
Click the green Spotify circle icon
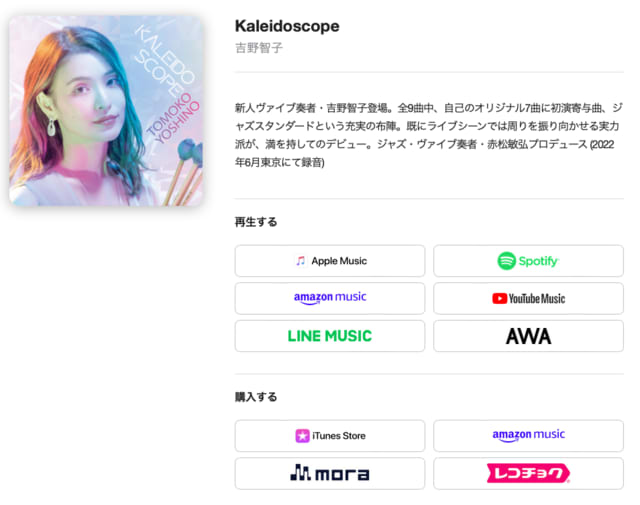507,261
